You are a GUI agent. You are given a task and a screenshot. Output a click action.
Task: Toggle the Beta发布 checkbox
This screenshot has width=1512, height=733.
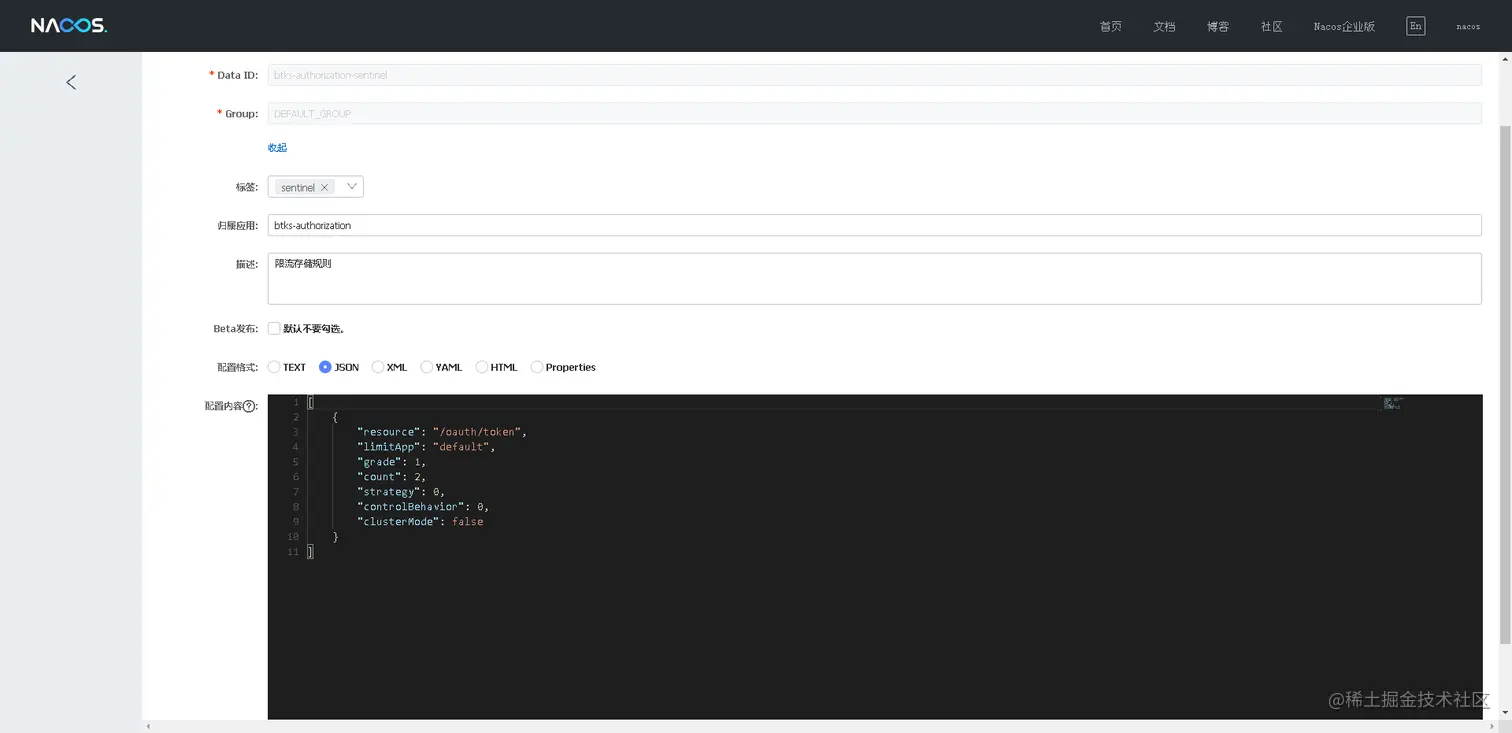point(274,328)
